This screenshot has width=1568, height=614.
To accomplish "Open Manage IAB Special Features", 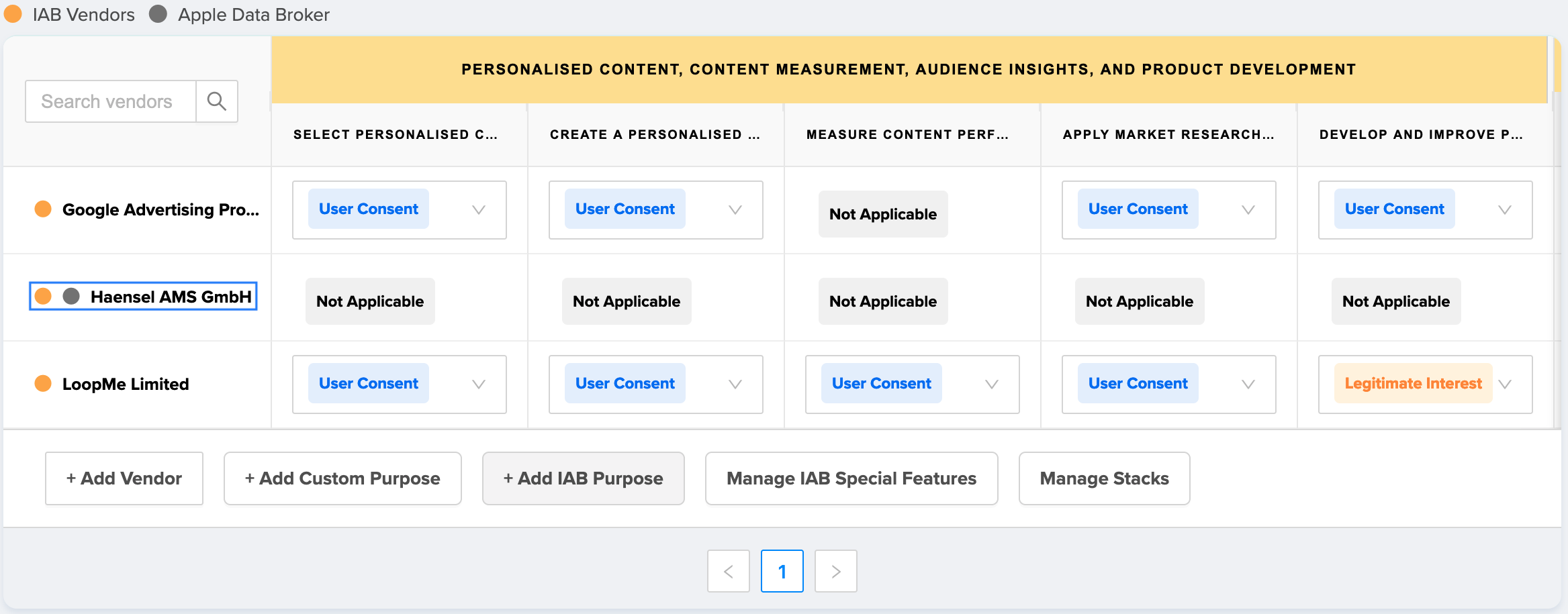I will [851, 478].
